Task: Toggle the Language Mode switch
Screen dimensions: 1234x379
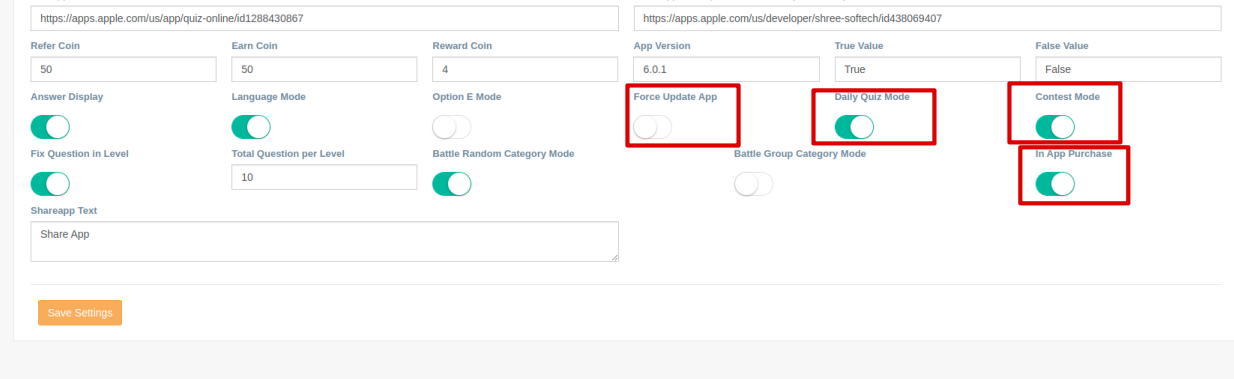Action: coord(251,127)
